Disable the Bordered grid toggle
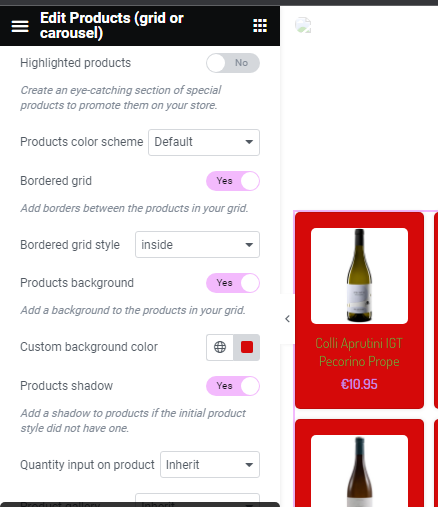This screenshot has width=438, height=507. click(x=233, y=181)
